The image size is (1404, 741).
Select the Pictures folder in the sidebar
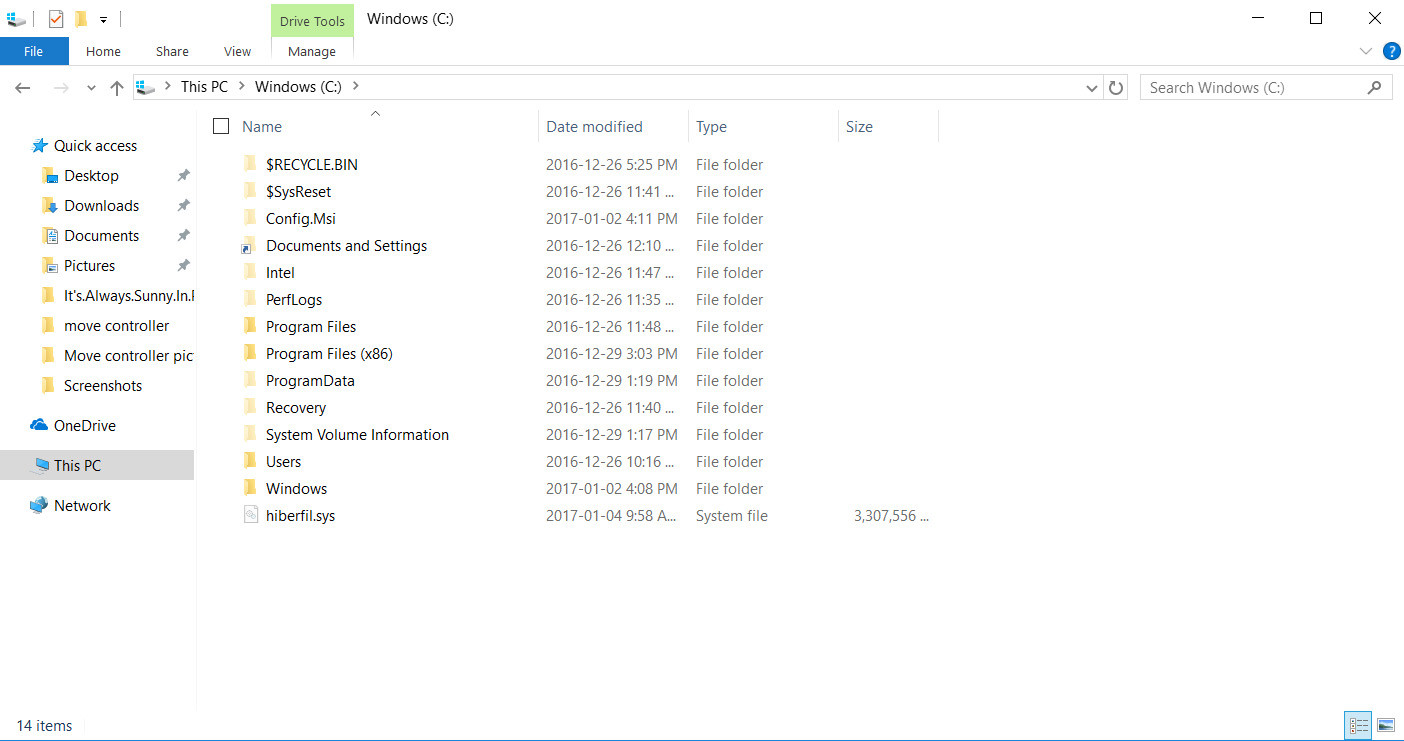[x=88, y=265]
